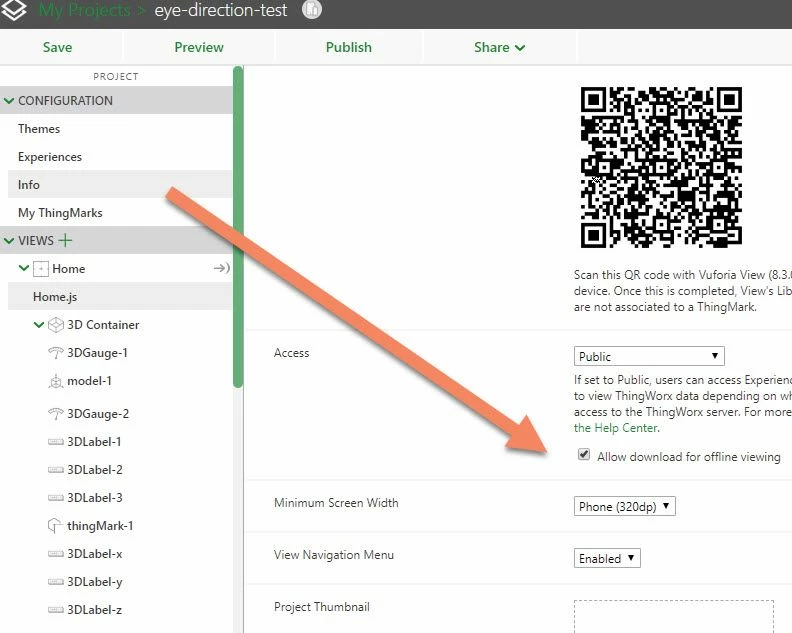Screen dimensions: 792x633
Task: Open My ThingMarks configuration
Action: click(x=60, y=213)
